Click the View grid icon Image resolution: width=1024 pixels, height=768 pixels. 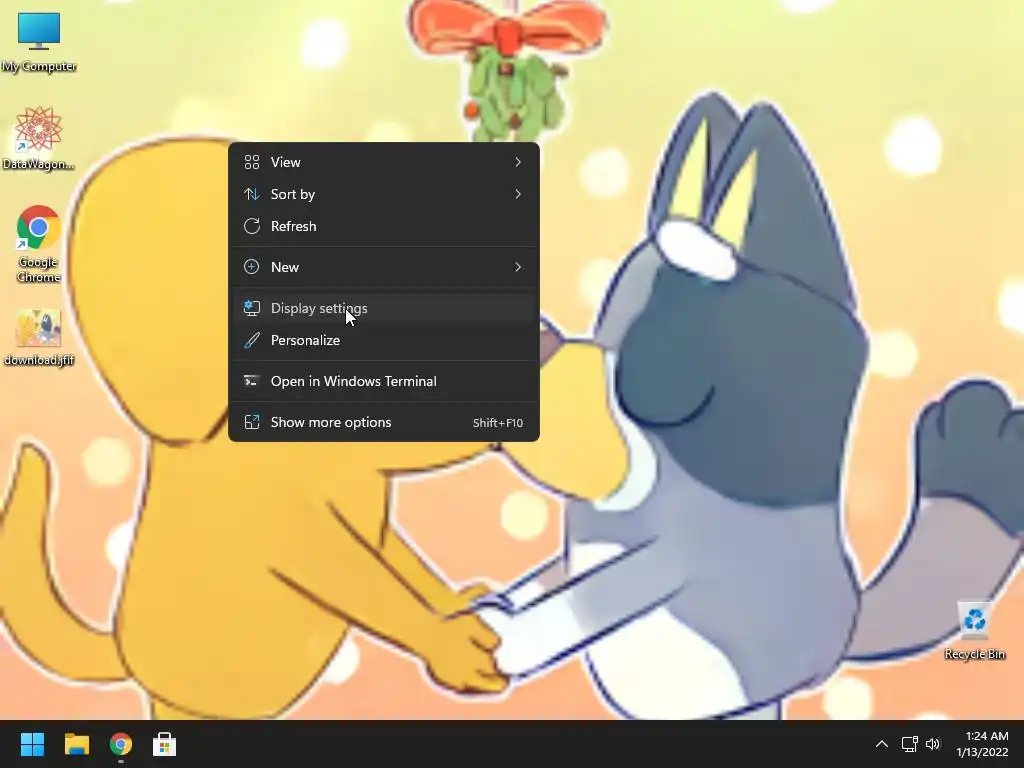coord(251,162)
